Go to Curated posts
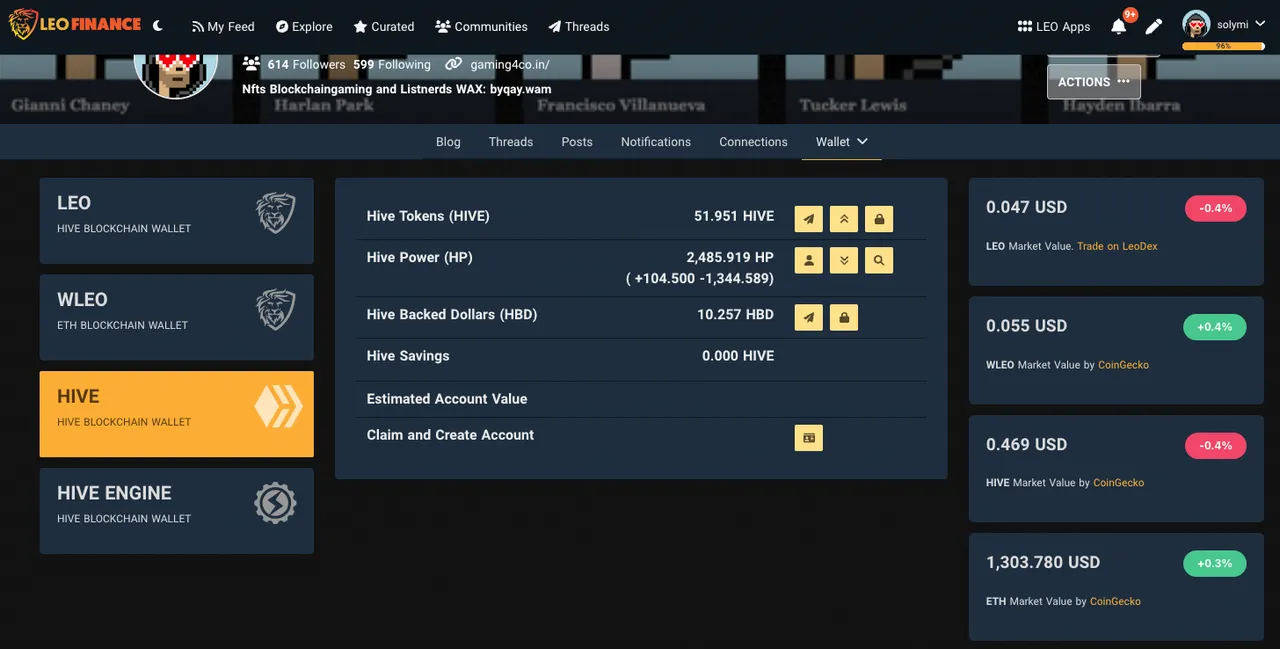 [383, 26]
